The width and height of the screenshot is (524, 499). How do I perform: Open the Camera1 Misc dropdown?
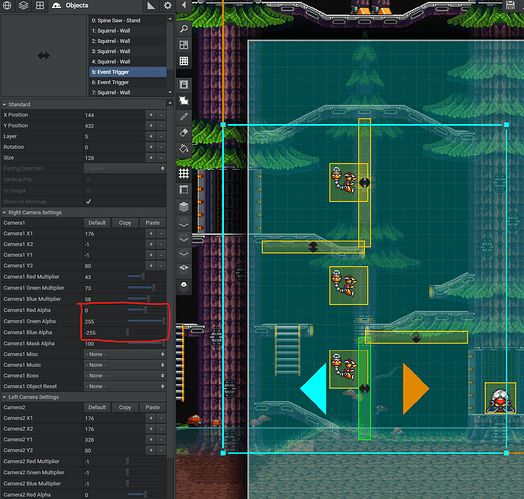click(125, 354)
